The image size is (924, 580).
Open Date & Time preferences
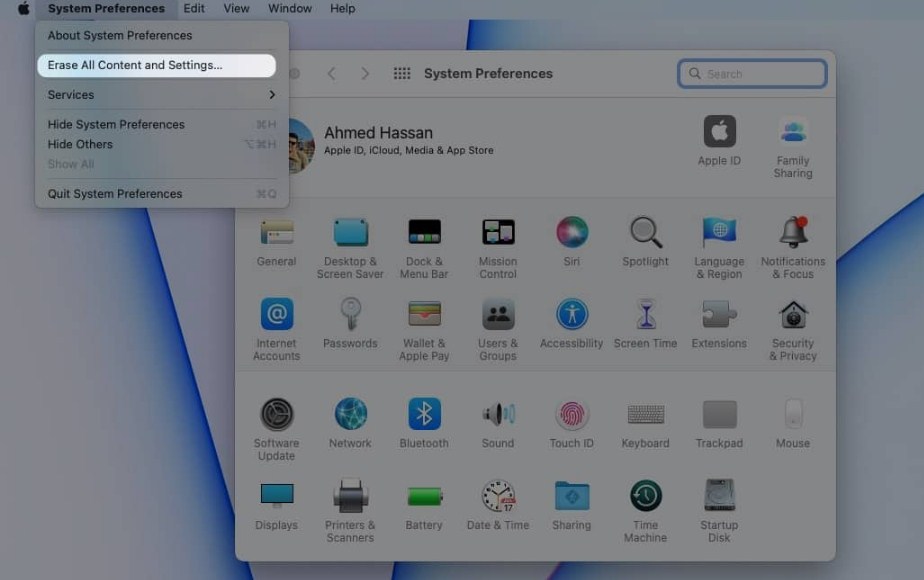[x=498, y=505]
